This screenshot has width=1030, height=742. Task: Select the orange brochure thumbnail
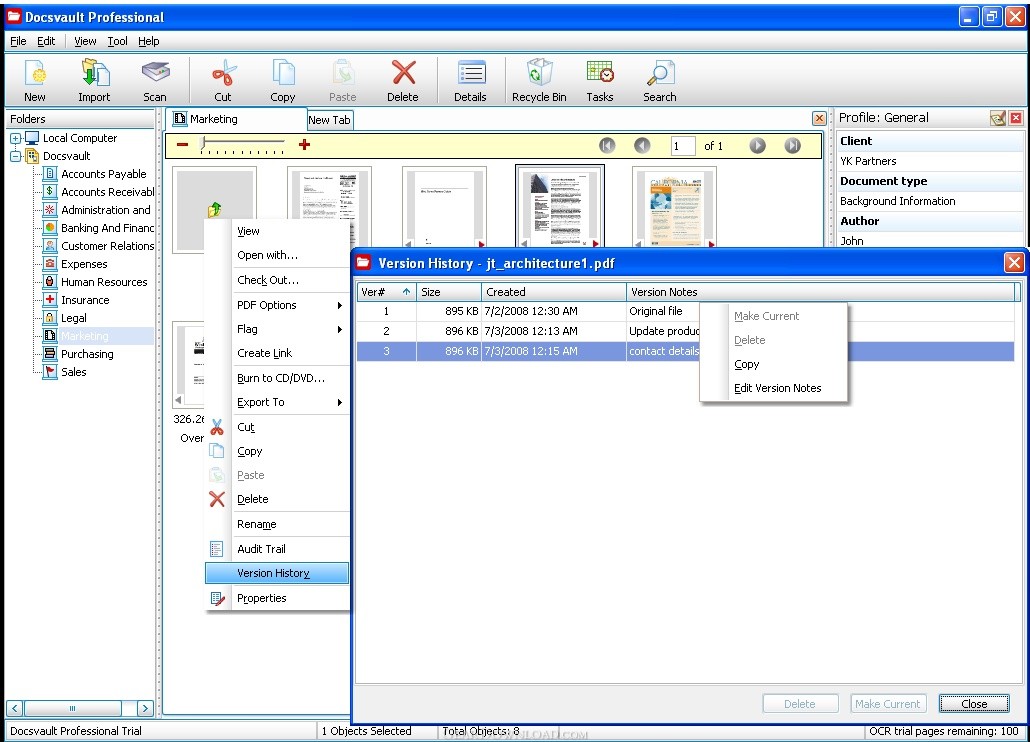click(674, 206)
